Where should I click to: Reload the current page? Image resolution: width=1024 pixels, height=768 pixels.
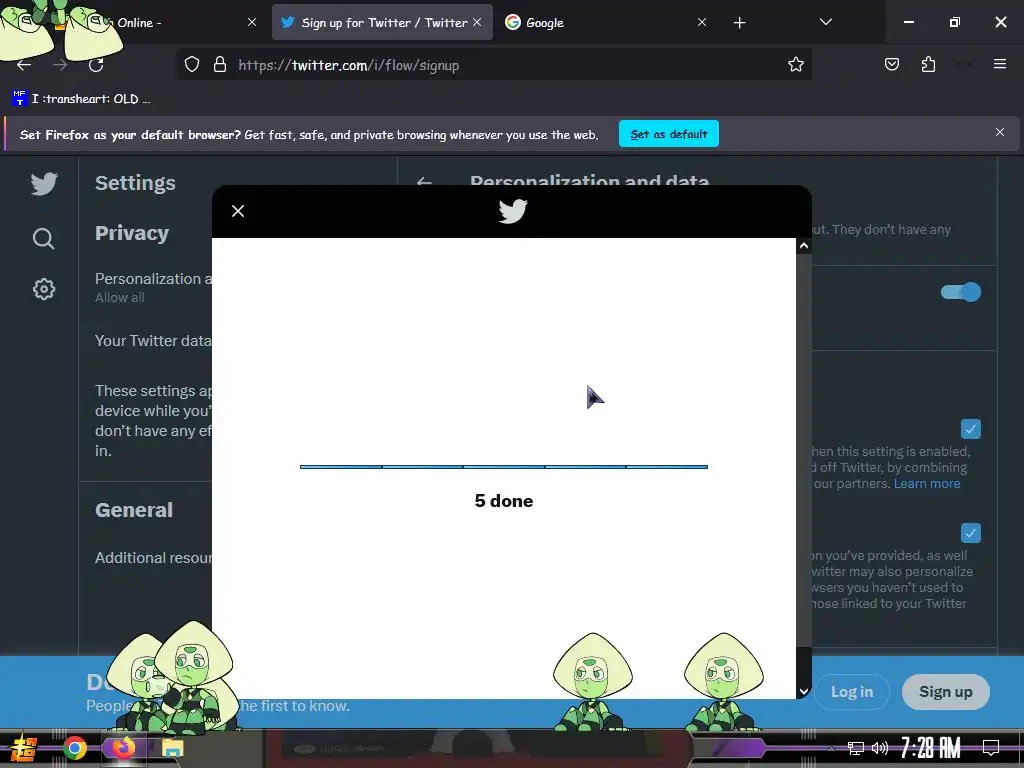coord(96,65)
